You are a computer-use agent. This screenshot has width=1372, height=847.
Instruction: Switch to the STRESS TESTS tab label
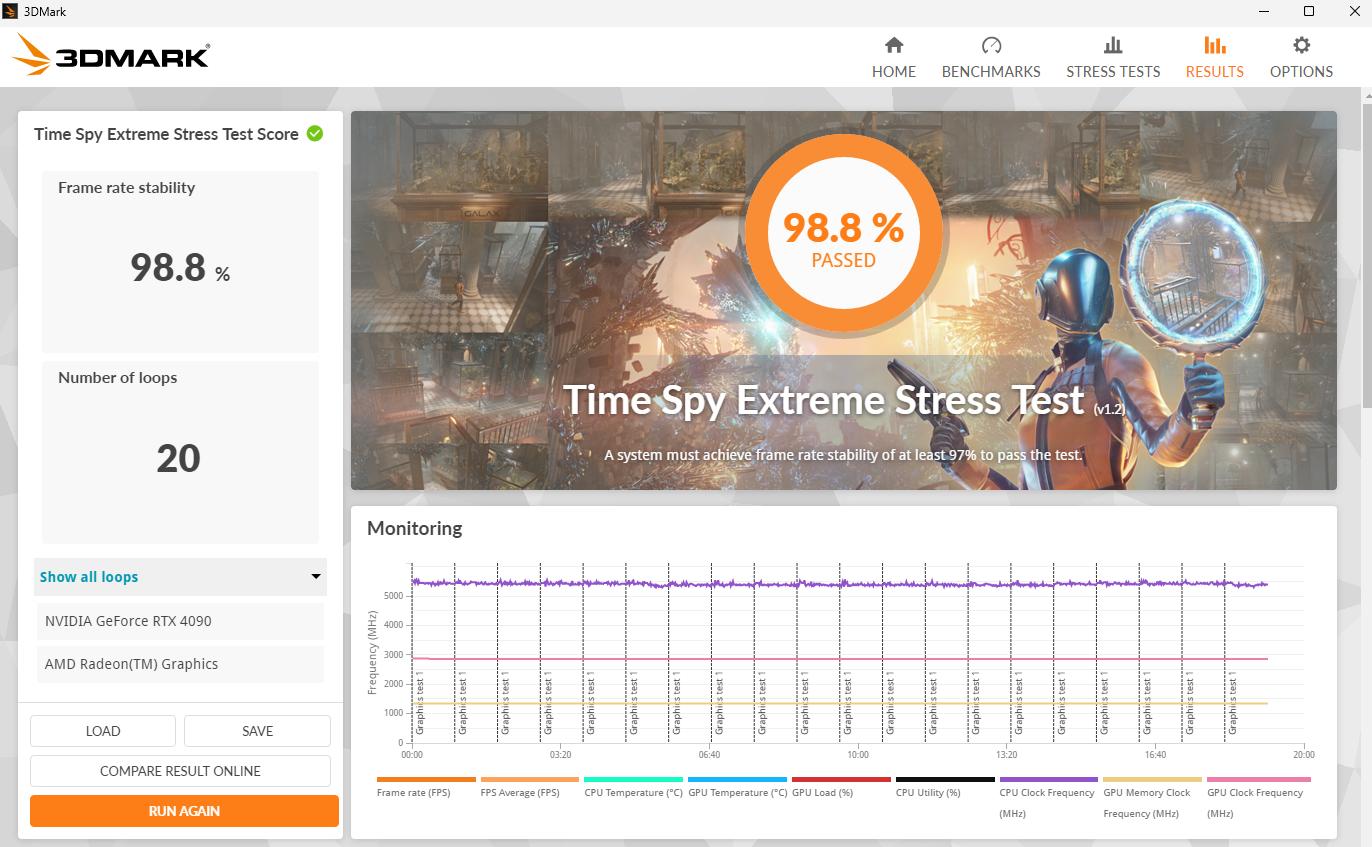coord(1113,72)
